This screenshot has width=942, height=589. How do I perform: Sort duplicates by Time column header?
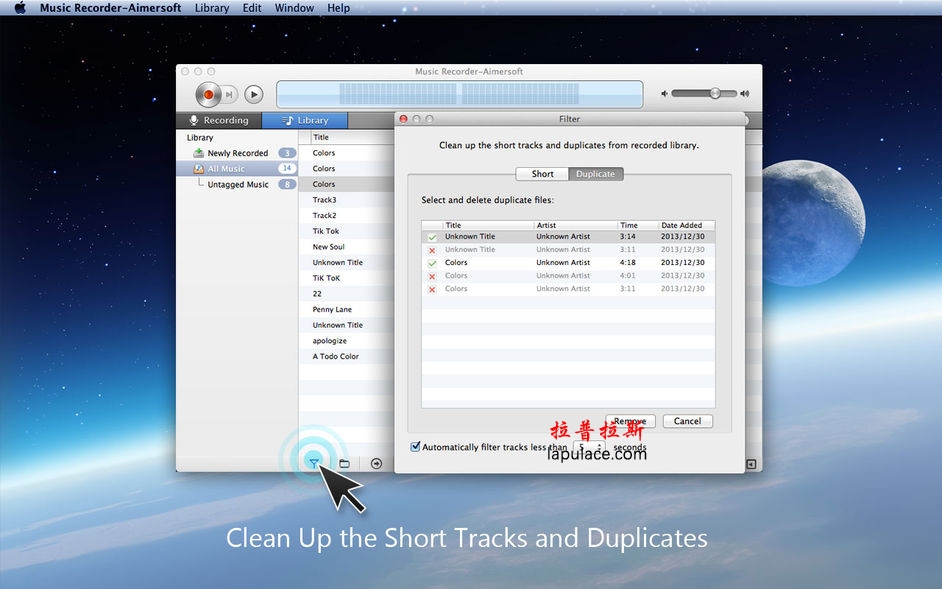[x=637, y=225]
